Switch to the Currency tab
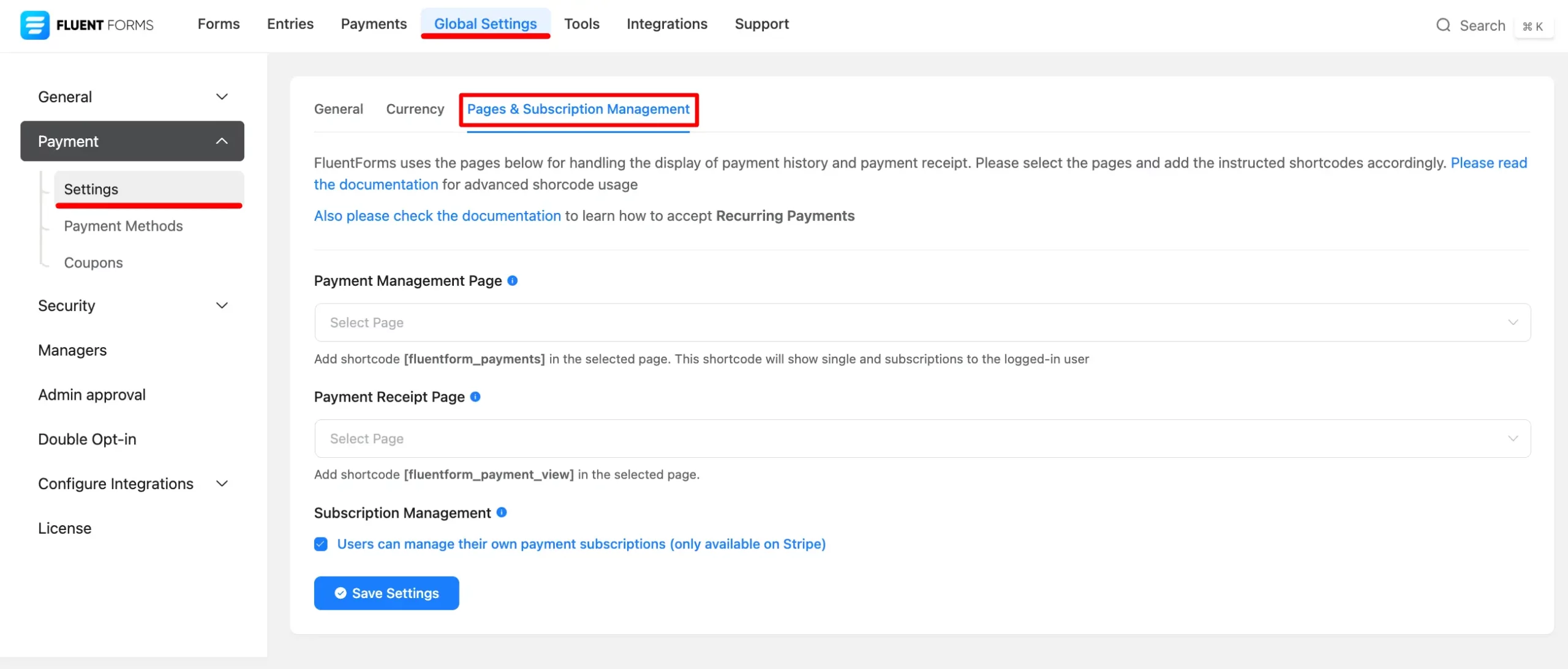The width and height of the screenshot is (1568, 669). [x=415, y=109]
